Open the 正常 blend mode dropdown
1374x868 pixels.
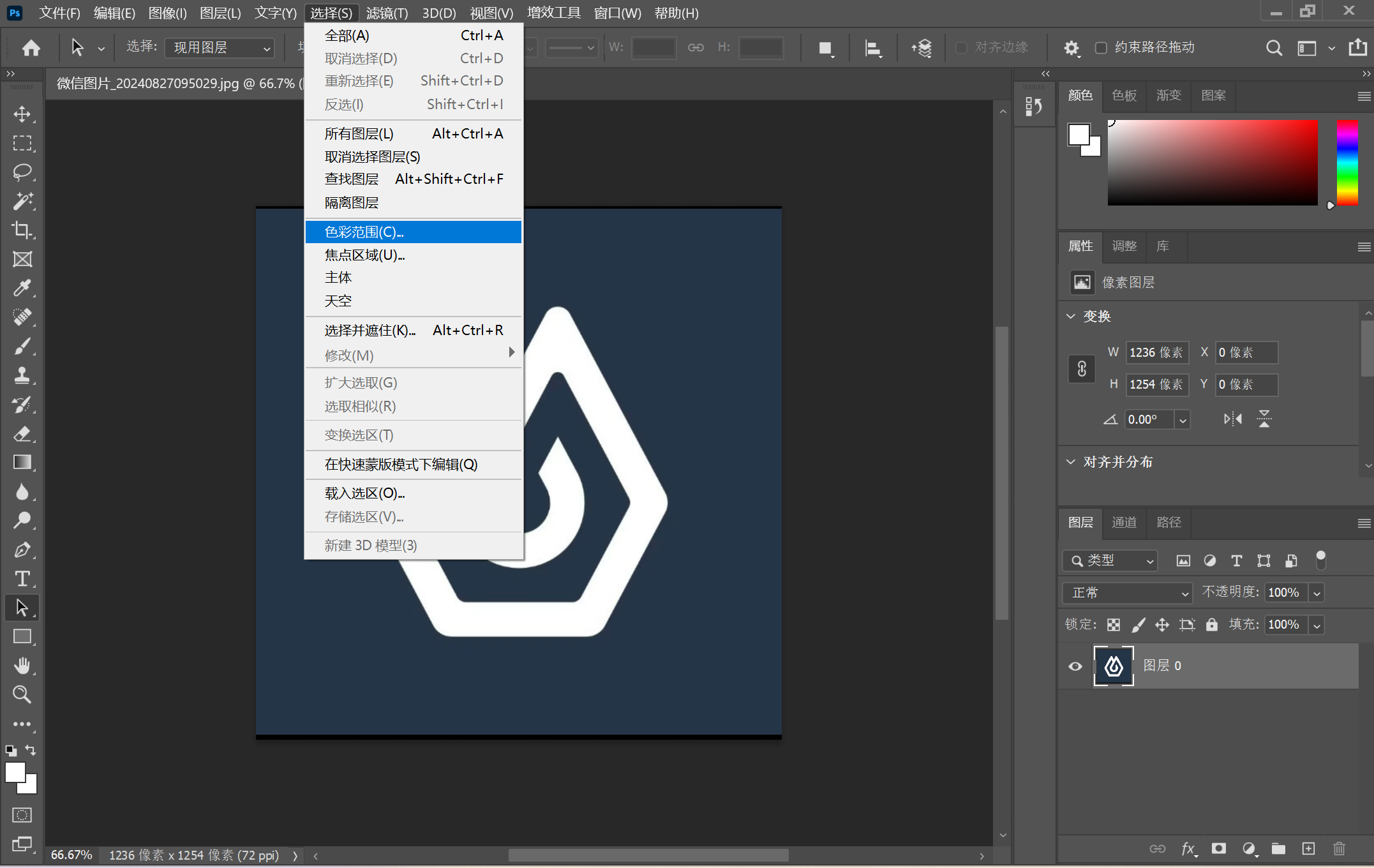pos(1128,593)
